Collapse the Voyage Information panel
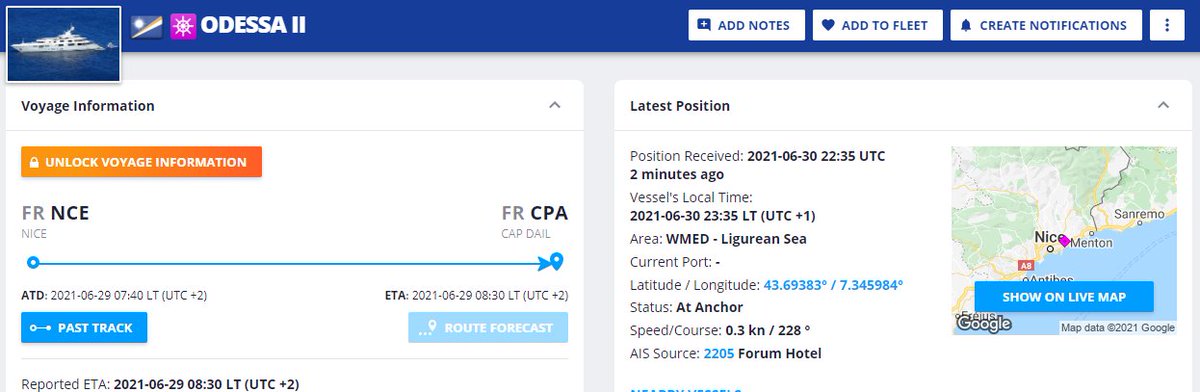The width and height of the screenshot is (1200, 392). [555, 105]
